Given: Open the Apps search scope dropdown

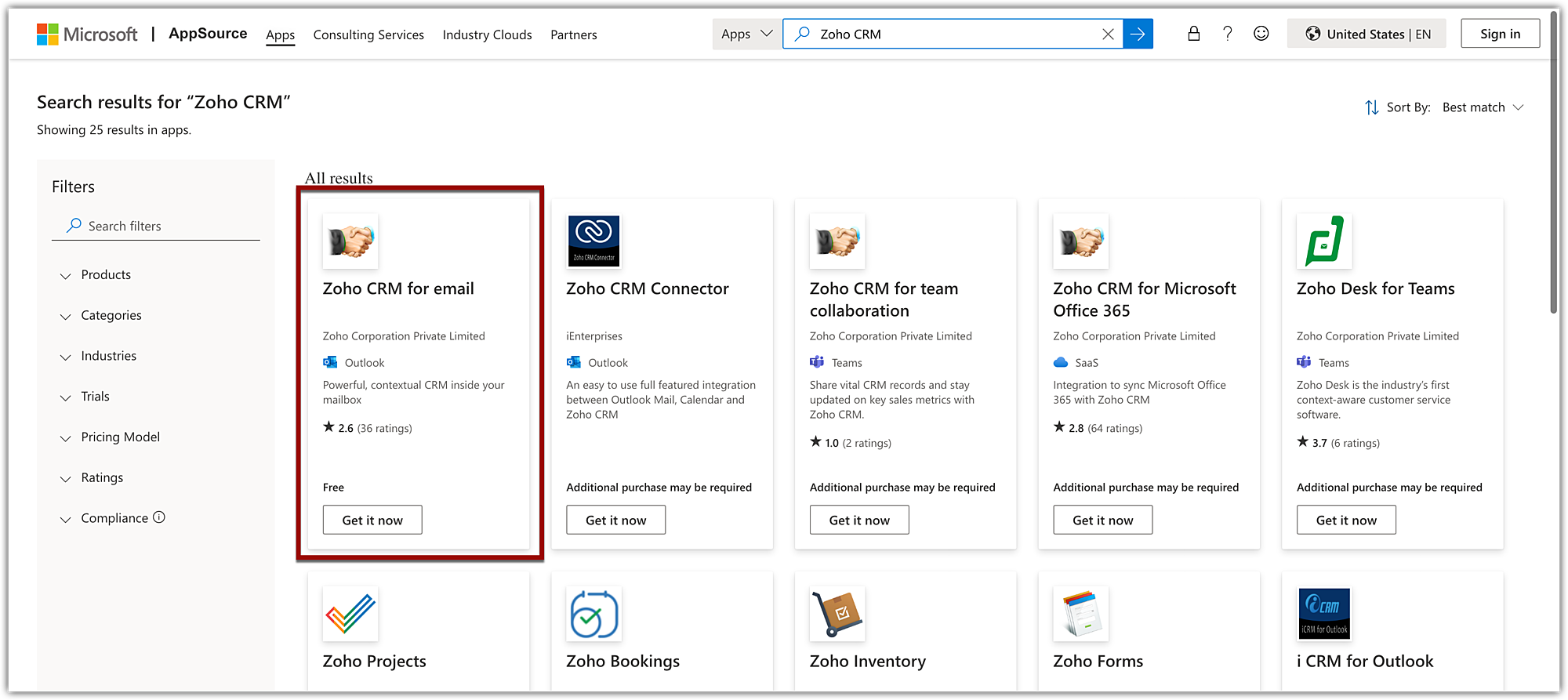Looking at the screenshot, I should coord(746,34).
